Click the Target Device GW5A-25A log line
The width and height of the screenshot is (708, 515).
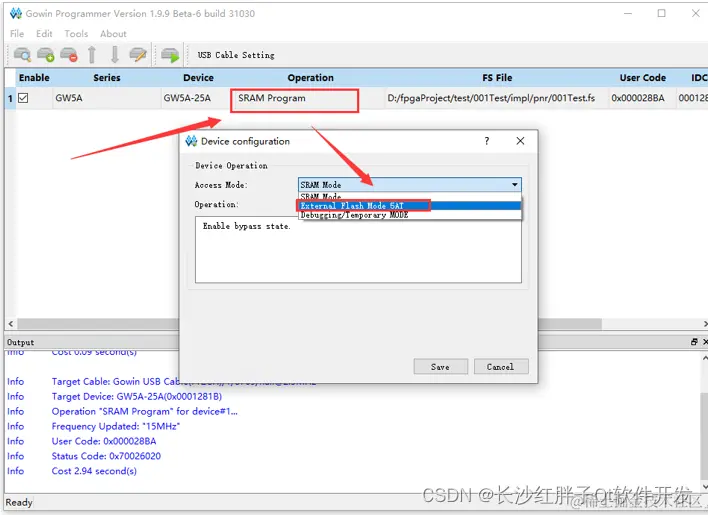[137, 396]
